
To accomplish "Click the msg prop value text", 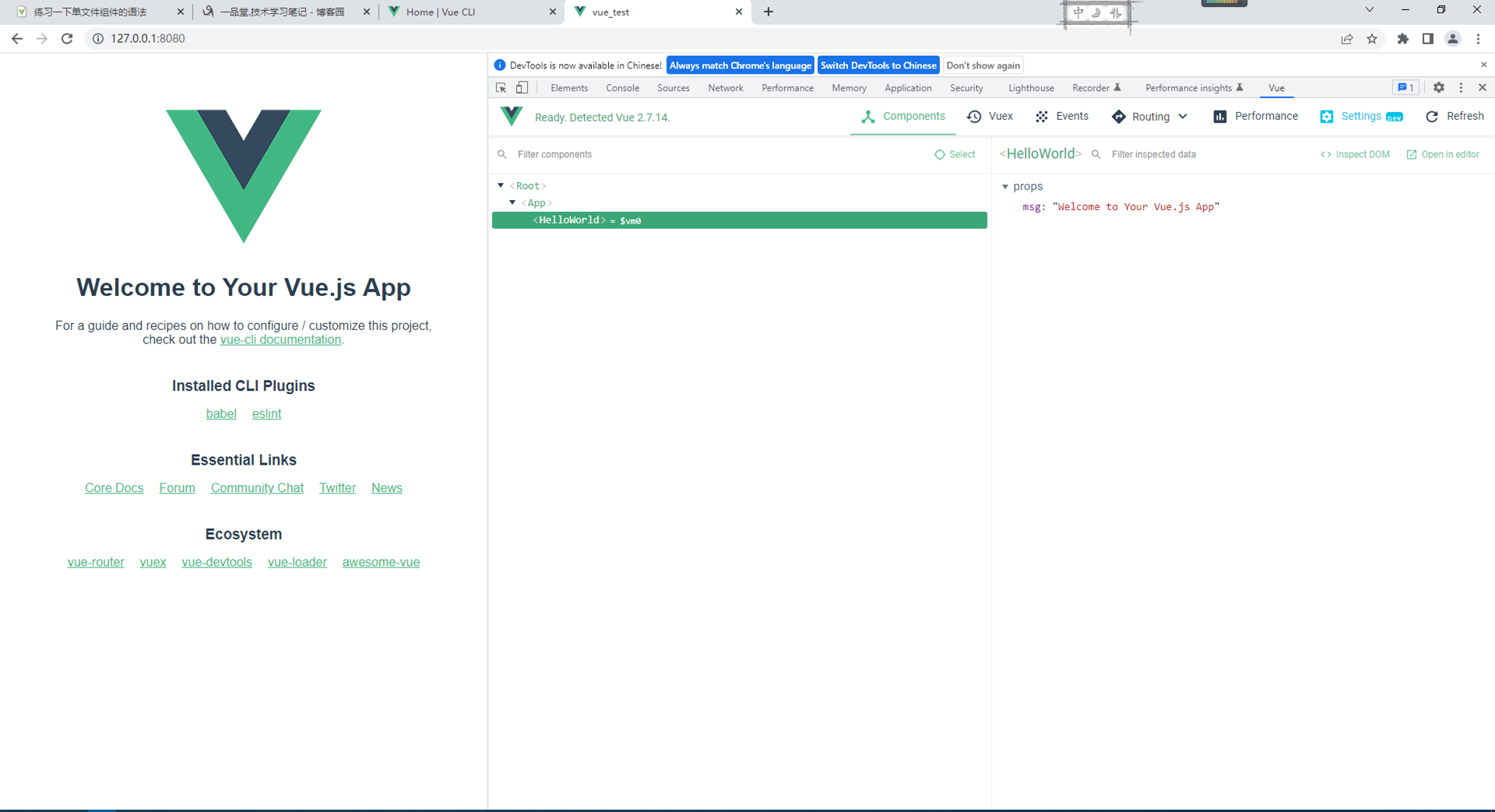I will [x=1136, y=206].
